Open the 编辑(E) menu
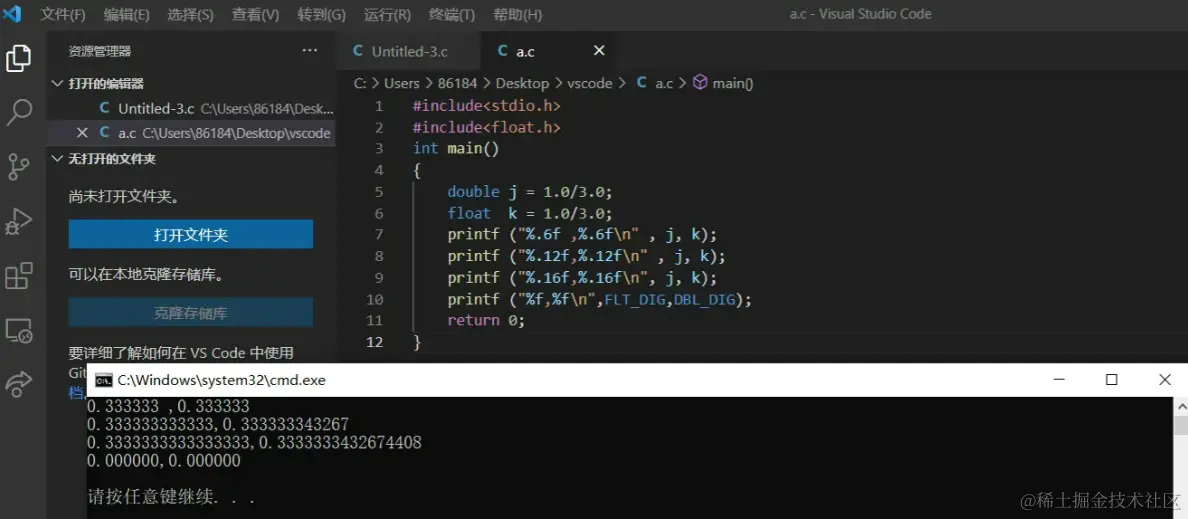The image size is (1188, 519). pyautogui.click(x=126, y=14)
